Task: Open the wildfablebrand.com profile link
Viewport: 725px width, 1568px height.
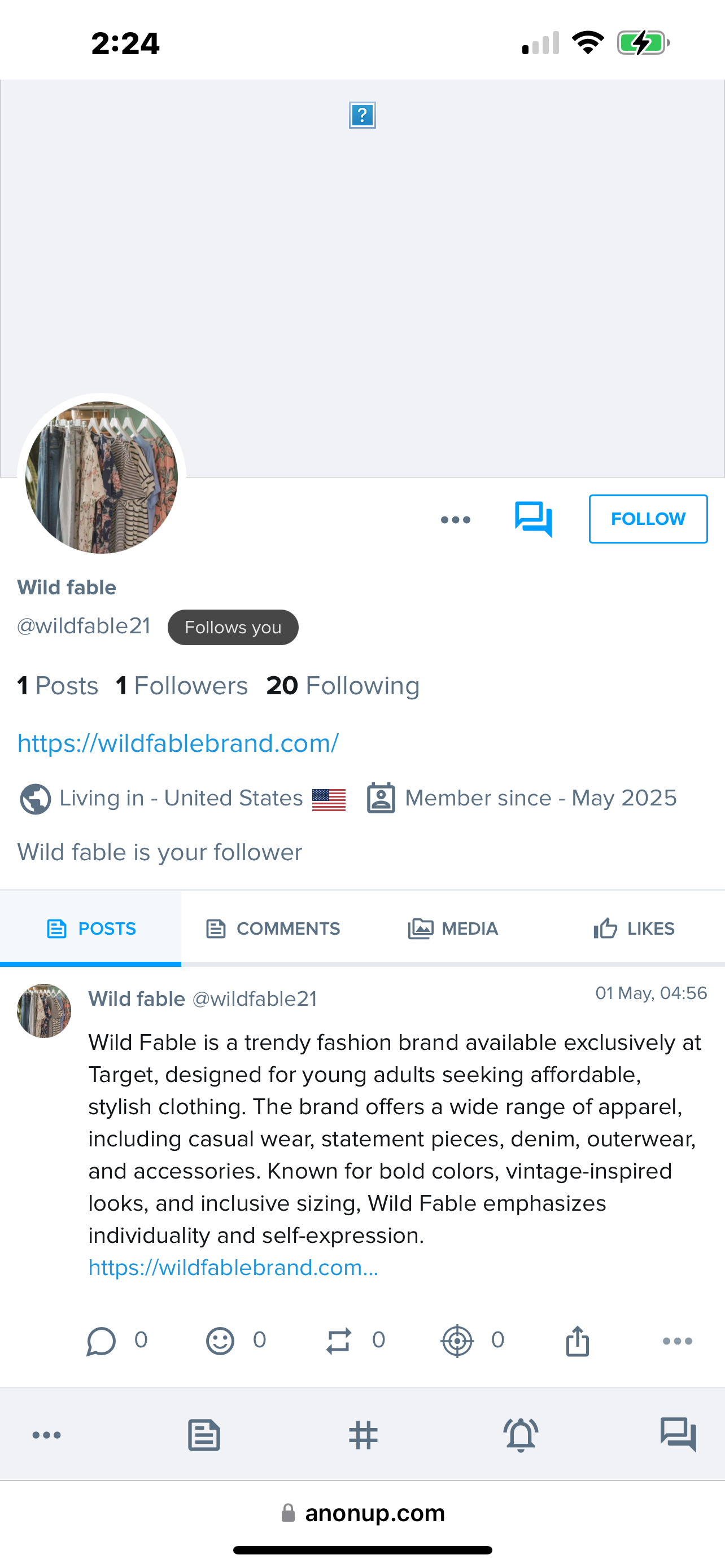Action: tap(178, 743)
